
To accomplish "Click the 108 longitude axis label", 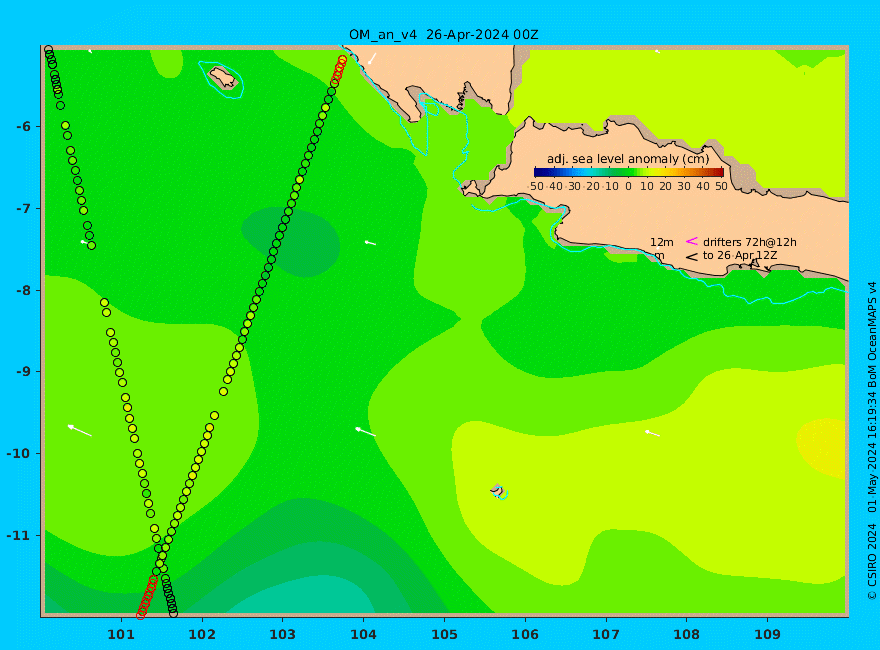I will click(686, 634).
